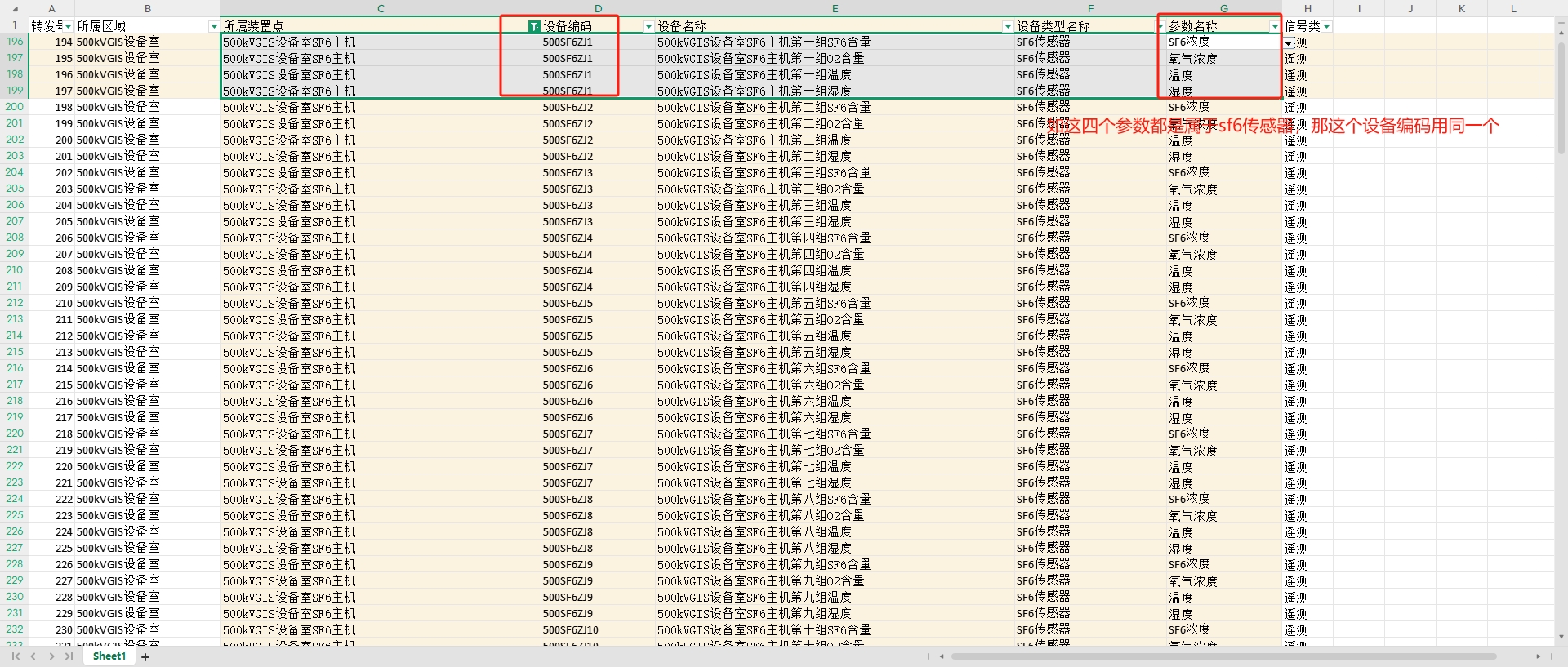Click the active filter icon on 设备编码
The height and width of the screenshot is (667, 1568).
(534, 27)
